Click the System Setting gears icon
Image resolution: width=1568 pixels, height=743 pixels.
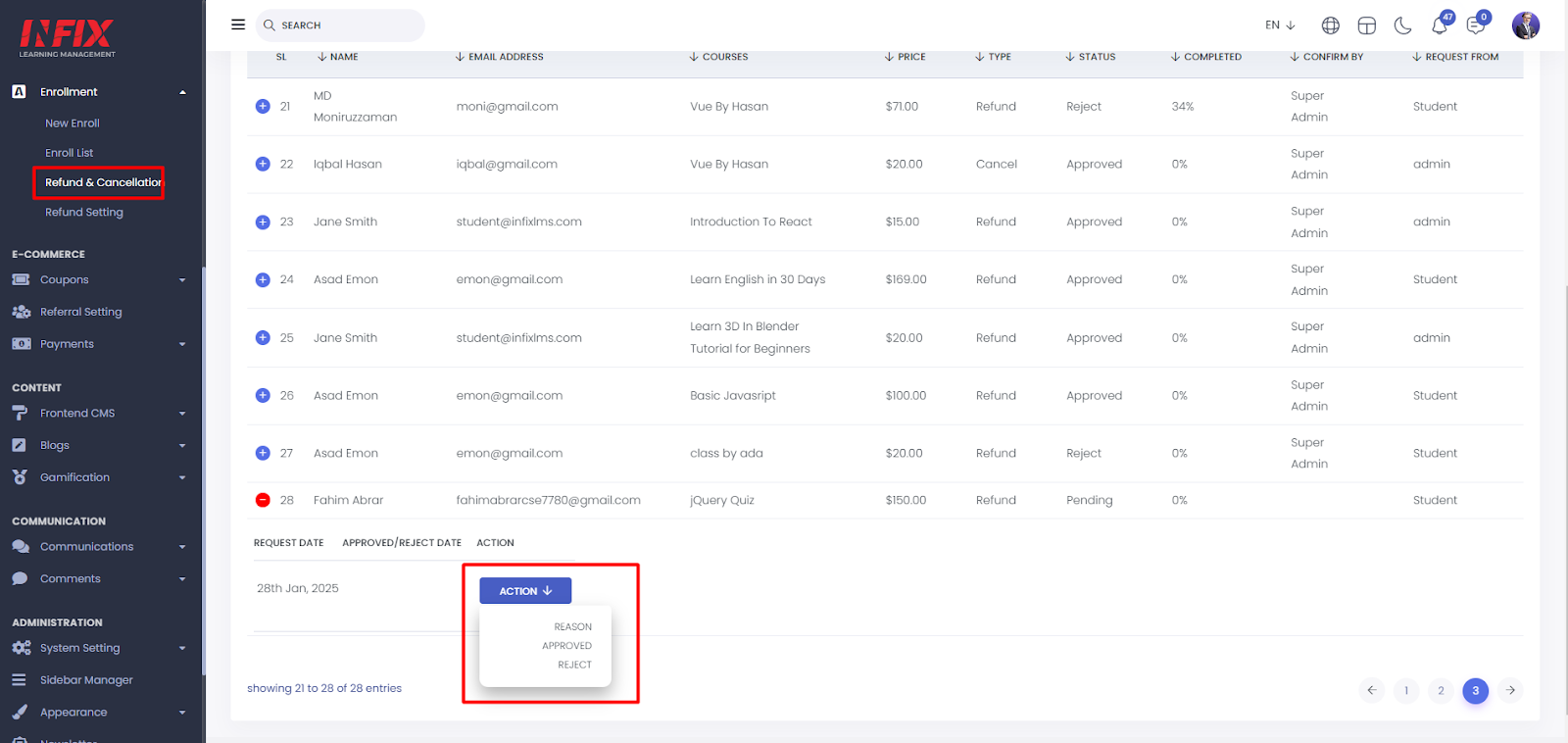pos(22,648)
